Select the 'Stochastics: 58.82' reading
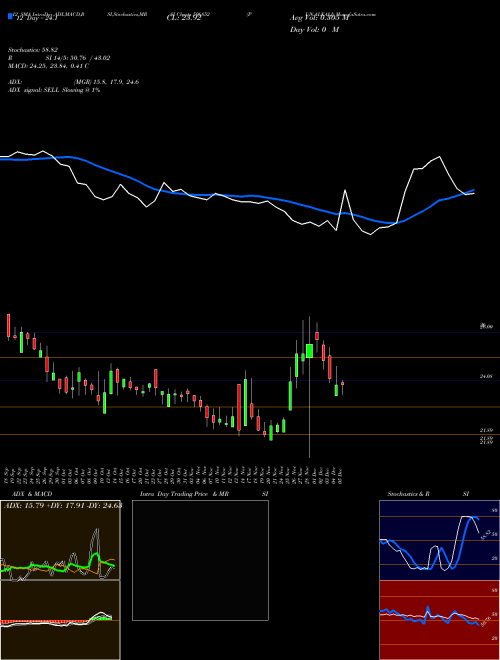Viewport: 500px width, 660px height. 33,50
